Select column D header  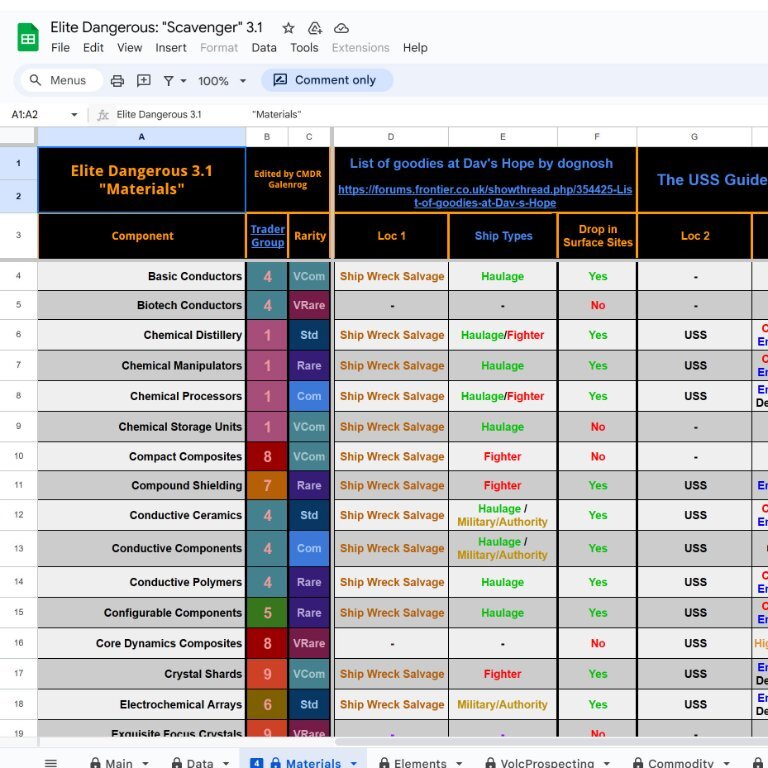click(390, 136)
